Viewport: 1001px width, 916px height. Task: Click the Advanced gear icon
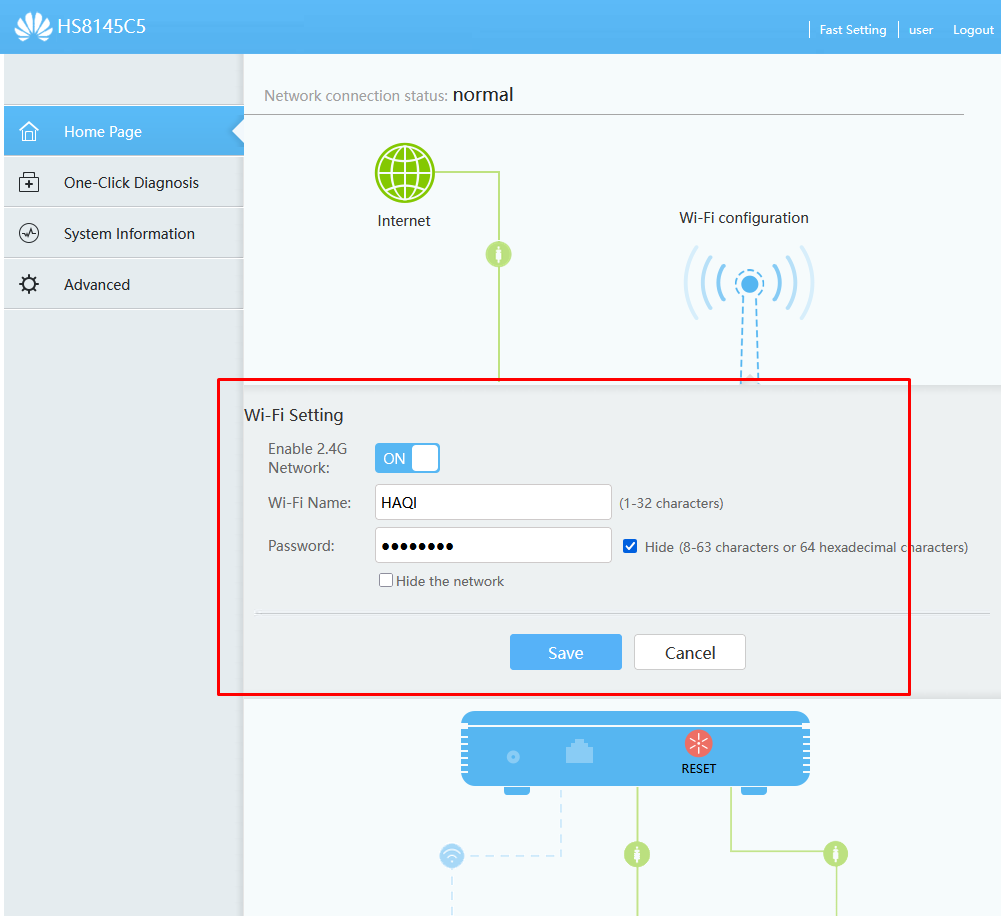(29, 285)
